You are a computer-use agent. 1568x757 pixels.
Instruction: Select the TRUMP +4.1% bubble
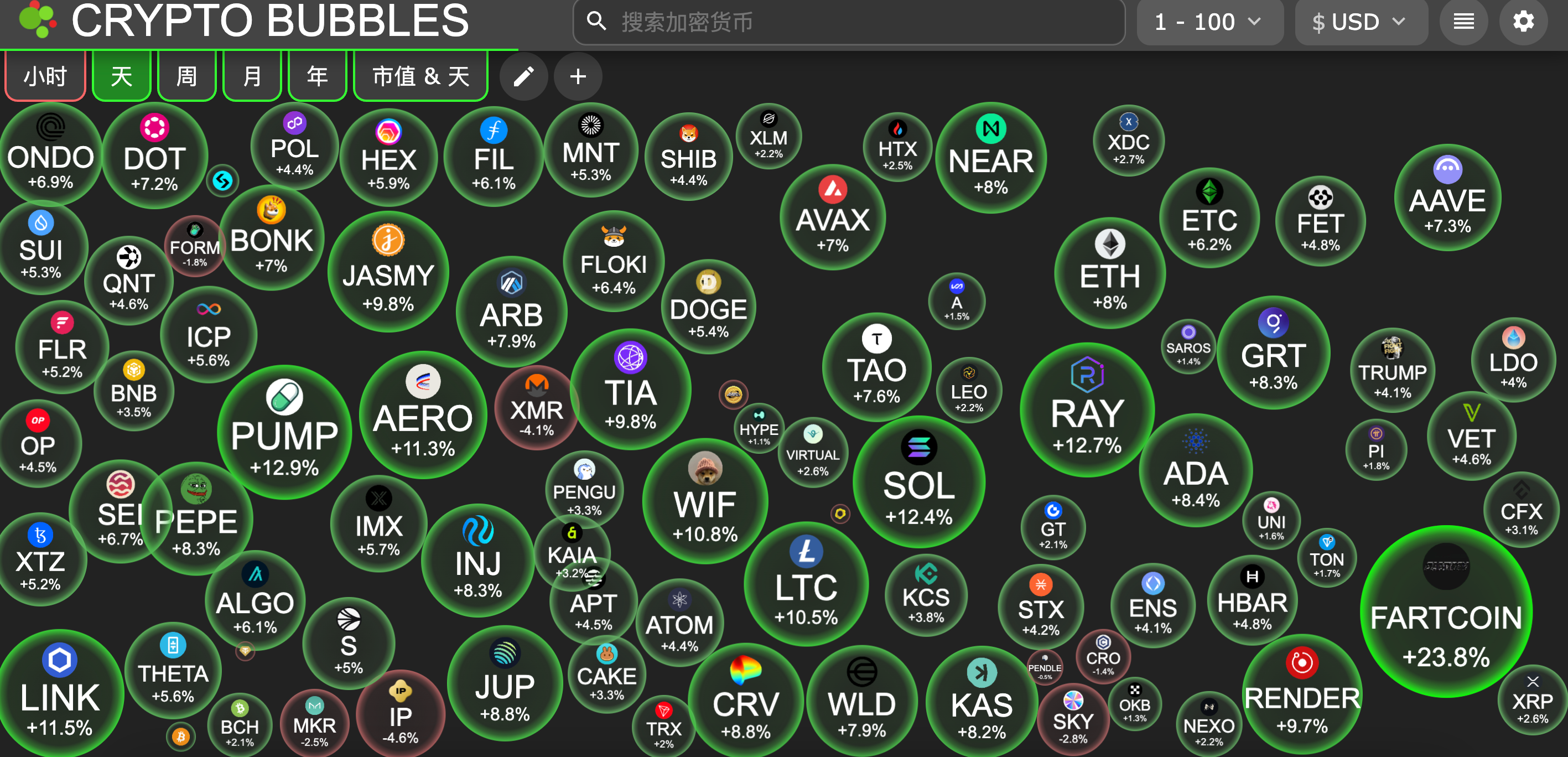click(x=1392, y=370)
